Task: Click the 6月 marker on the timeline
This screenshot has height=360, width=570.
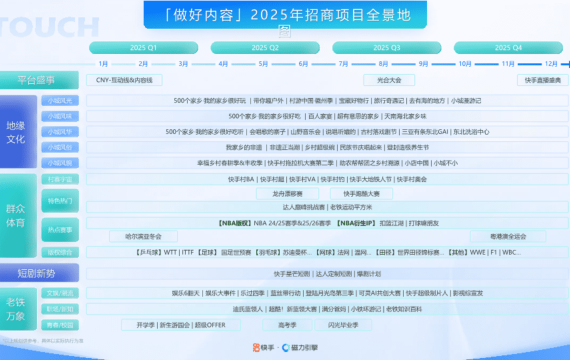Action: tap(303, 64)
